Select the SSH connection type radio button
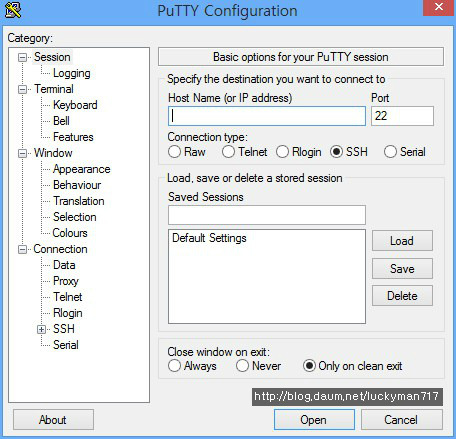 coord(336,152)
